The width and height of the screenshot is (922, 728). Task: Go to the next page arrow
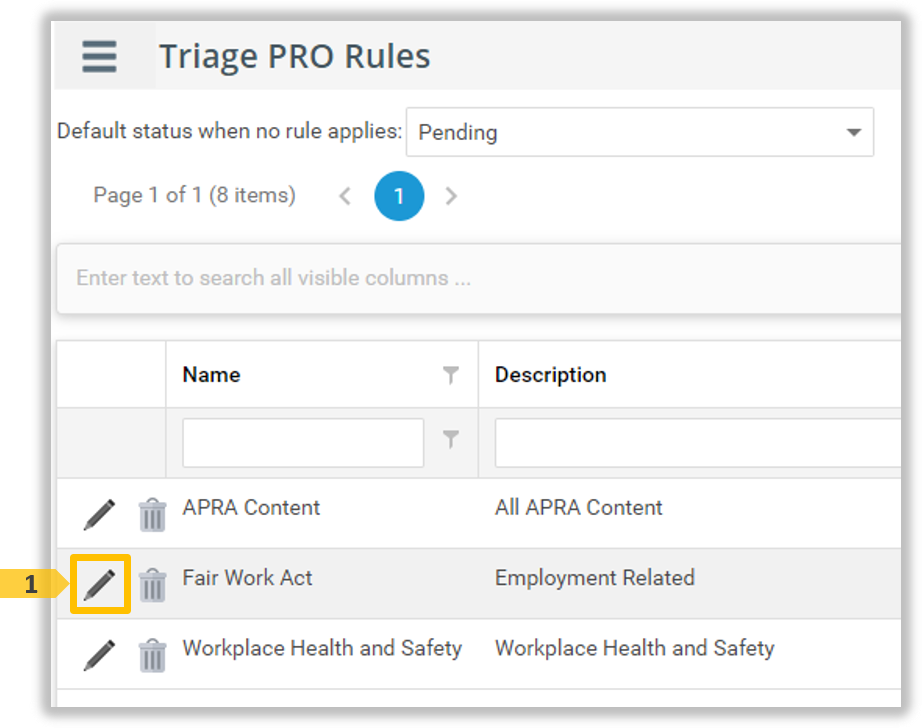(x=451, y=196)
